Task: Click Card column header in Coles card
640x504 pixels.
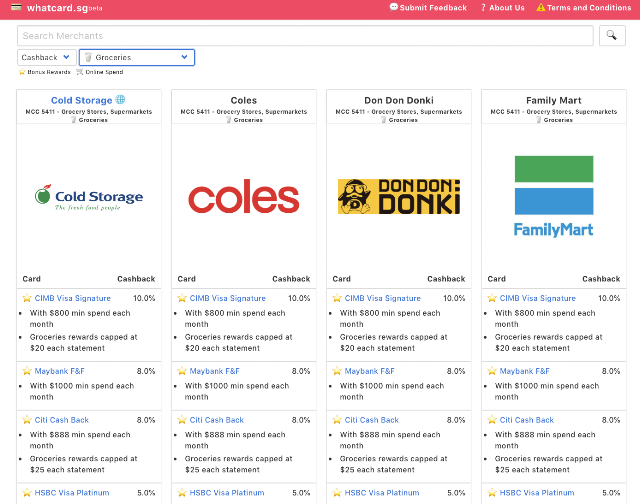Action: click(187, 279)
